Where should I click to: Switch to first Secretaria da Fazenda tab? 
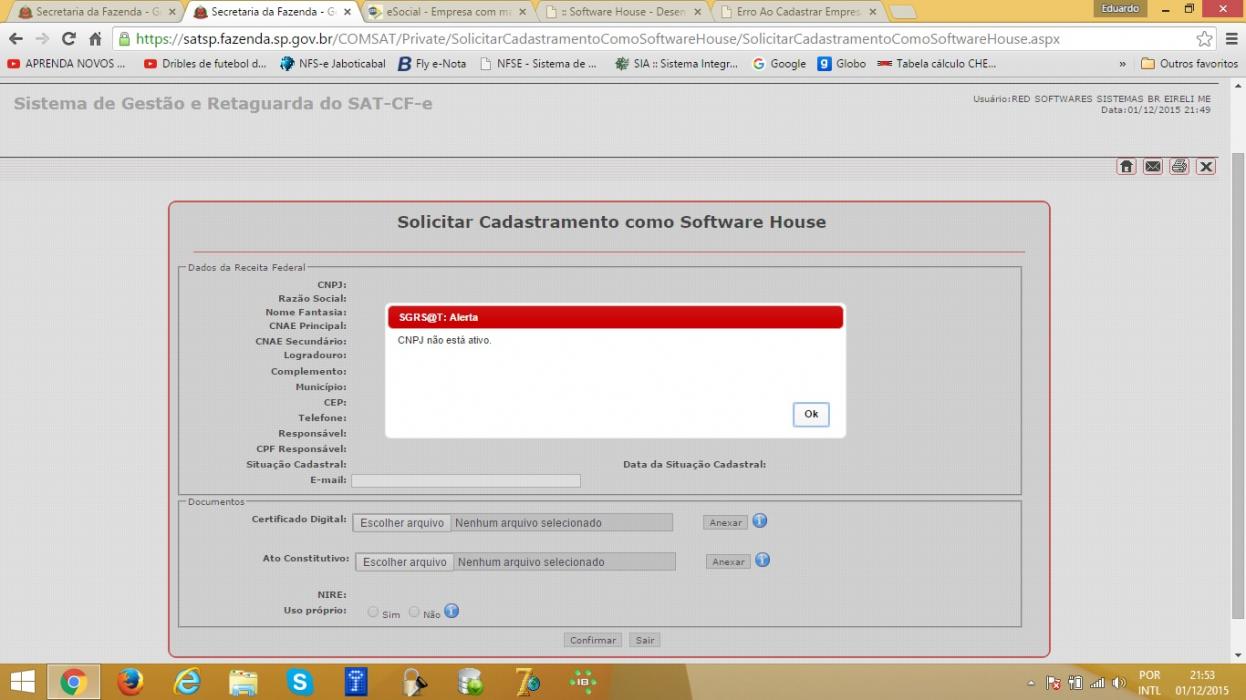pyautogui.click(x=97, y=12)
